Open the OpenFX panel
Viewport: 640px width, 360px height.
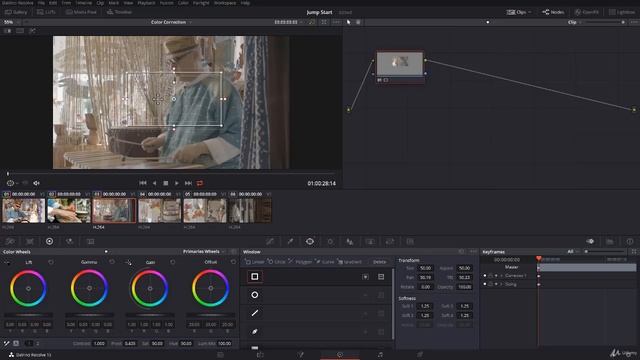(587, 12)
